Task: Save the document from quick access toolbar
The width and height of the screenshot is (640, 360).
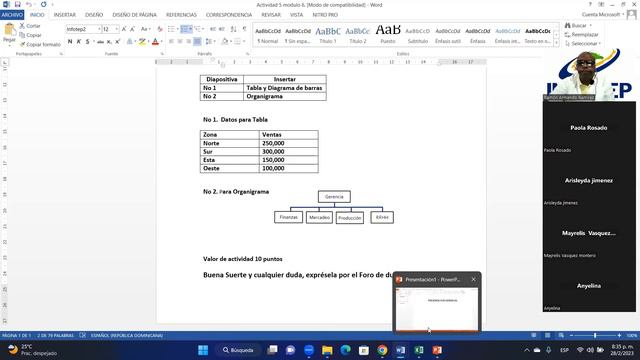Action: click(x=18, y=4)
